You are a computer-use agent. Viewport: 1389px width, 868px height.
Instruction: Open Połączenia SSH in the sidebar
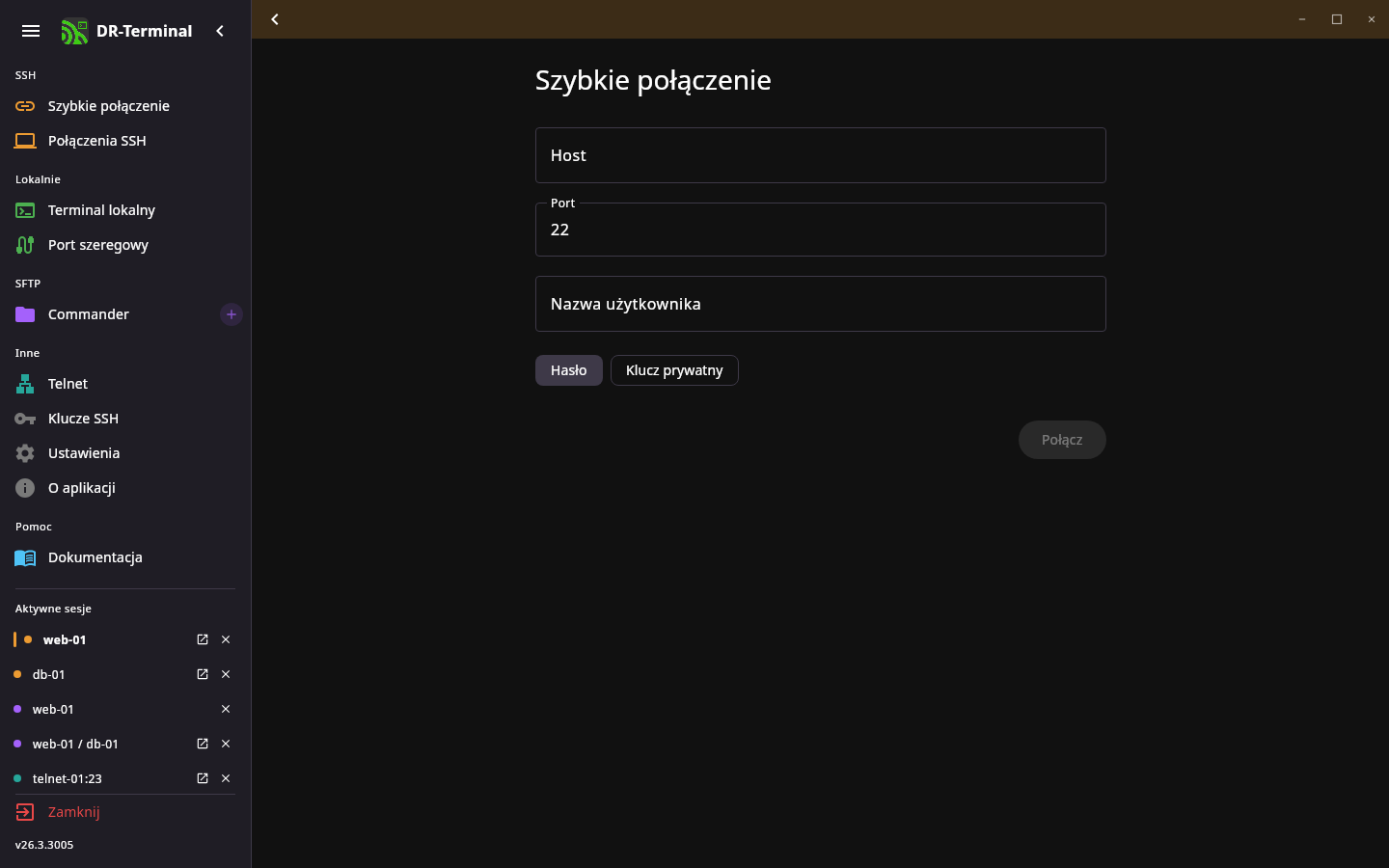[x=125, y=141]
